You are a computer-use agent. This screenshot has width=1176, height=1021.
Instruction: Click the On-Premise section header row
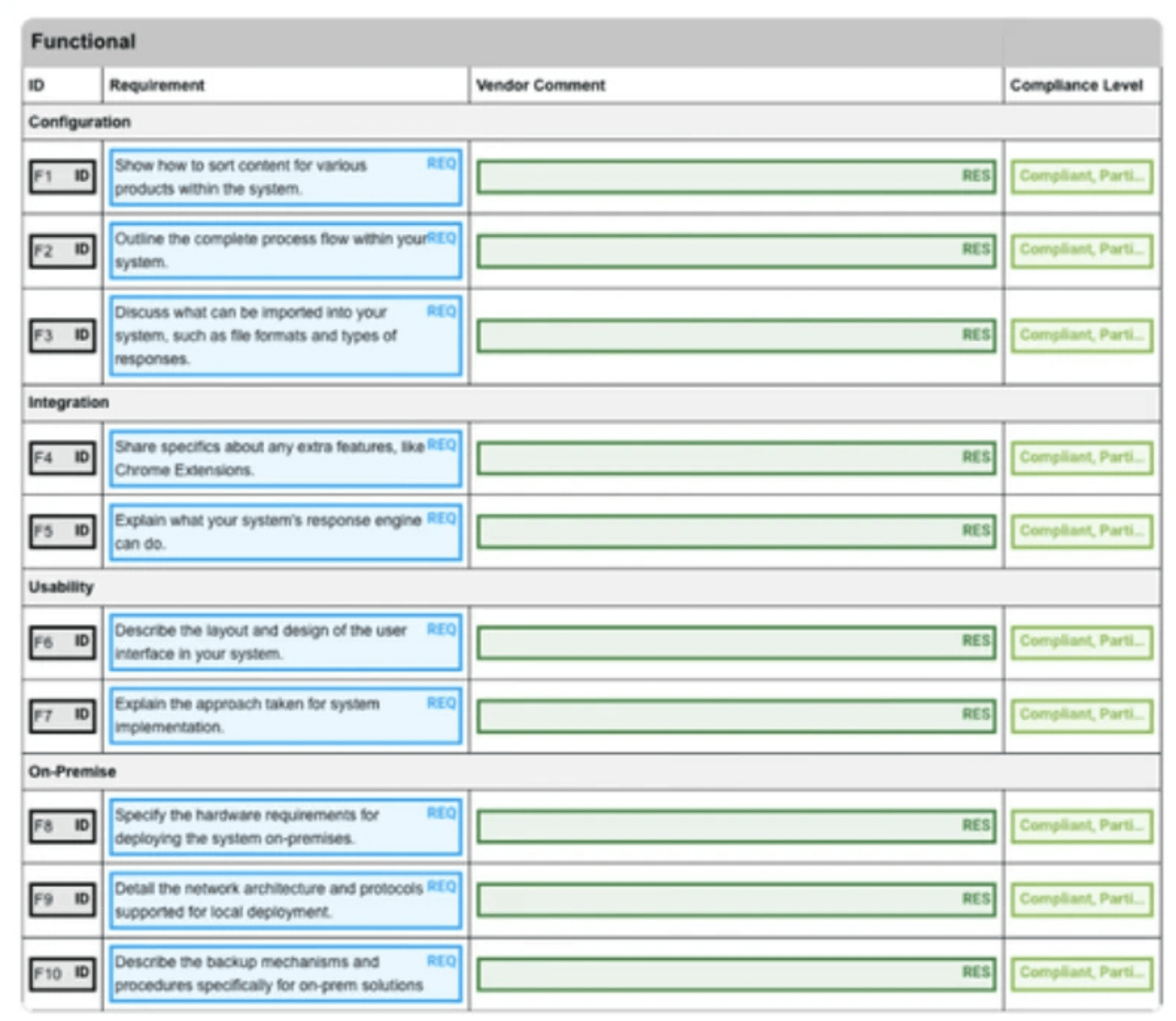pos(72,772)
